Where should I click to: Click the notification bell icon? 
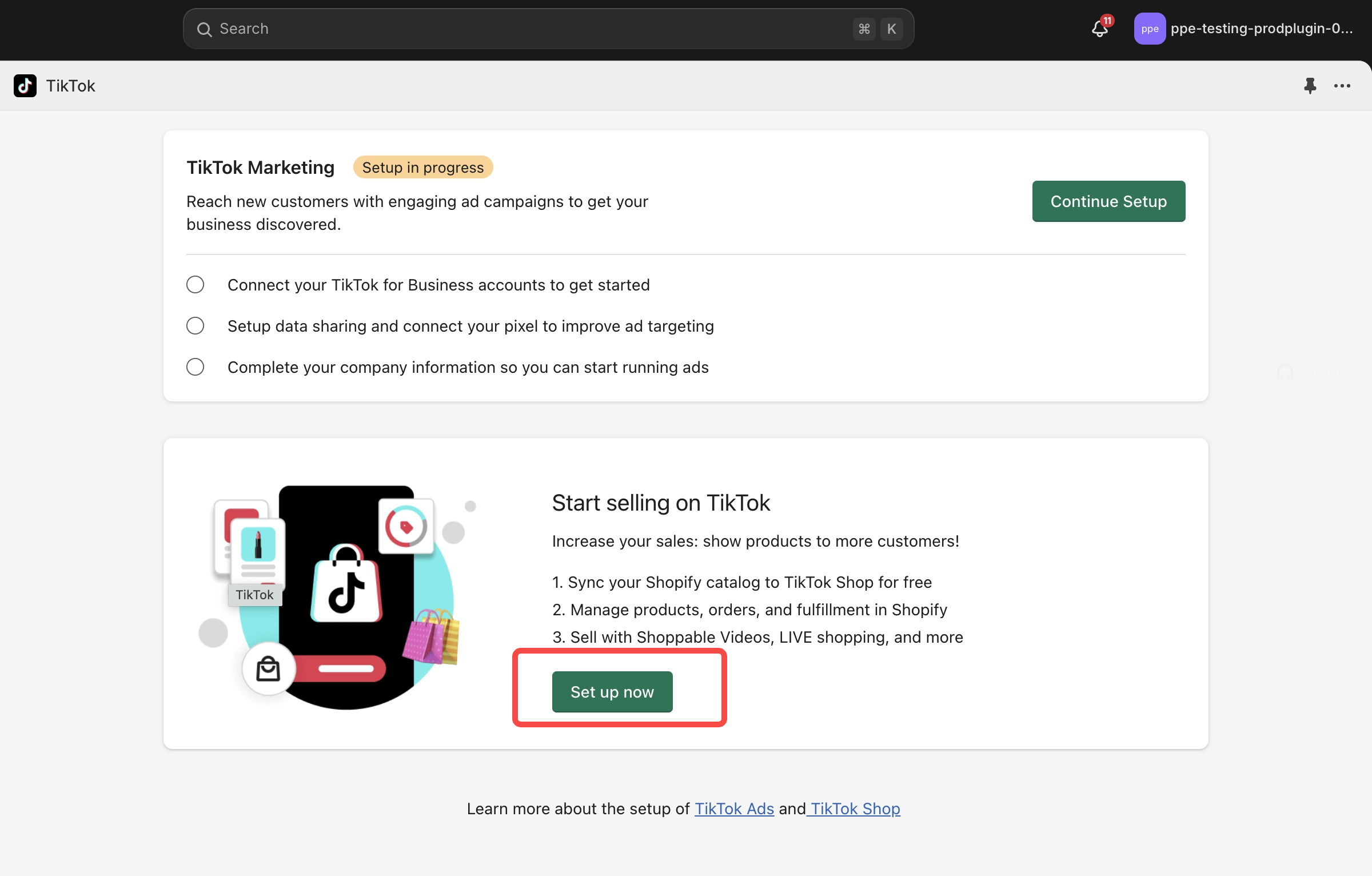click(1100, 29)
